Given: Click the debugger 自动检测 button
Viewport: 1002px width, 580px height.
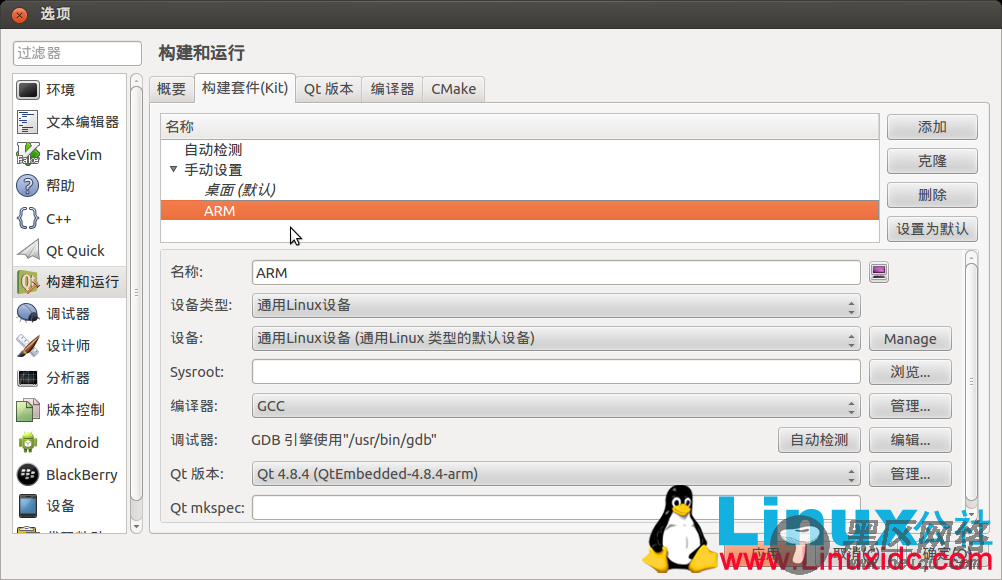Looking at the screenshot, I should click(819, 440).
